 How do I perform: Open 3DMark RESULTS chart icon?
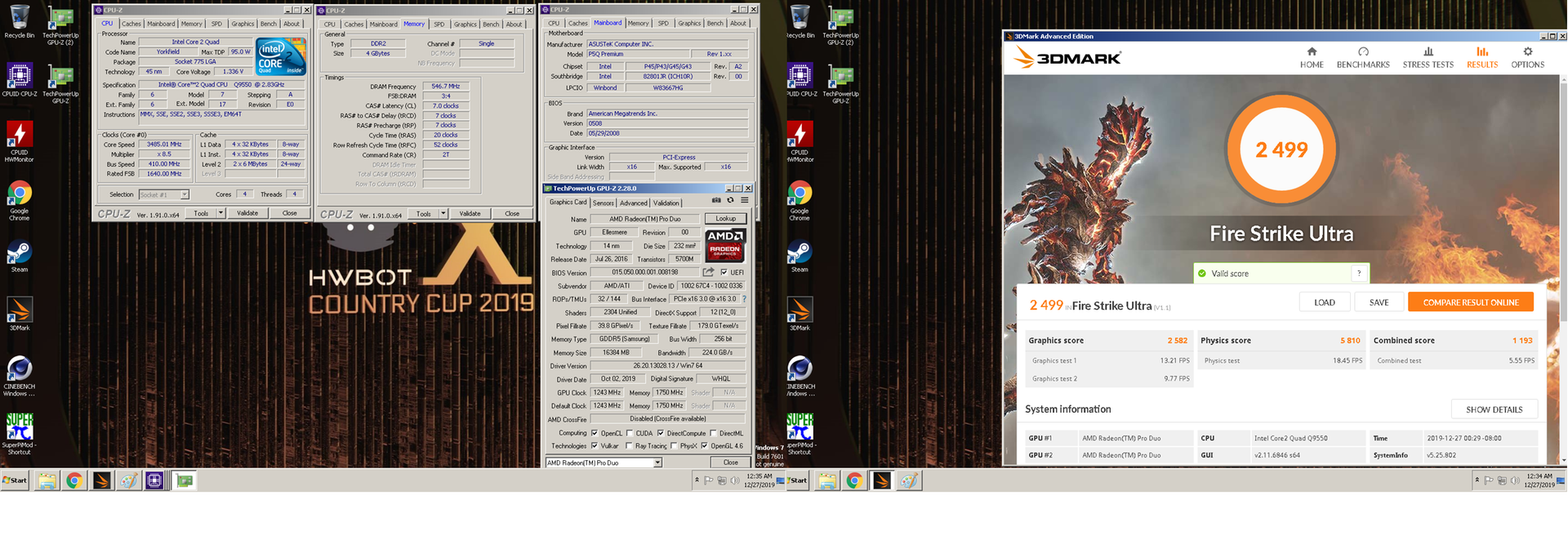coord(1482,51)
